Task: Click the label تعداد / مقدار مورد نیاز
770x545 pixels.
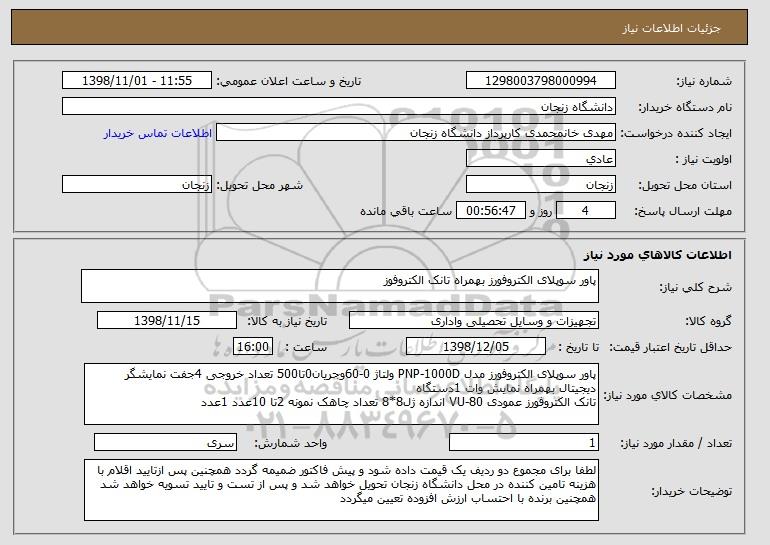Action: (676, 444)
